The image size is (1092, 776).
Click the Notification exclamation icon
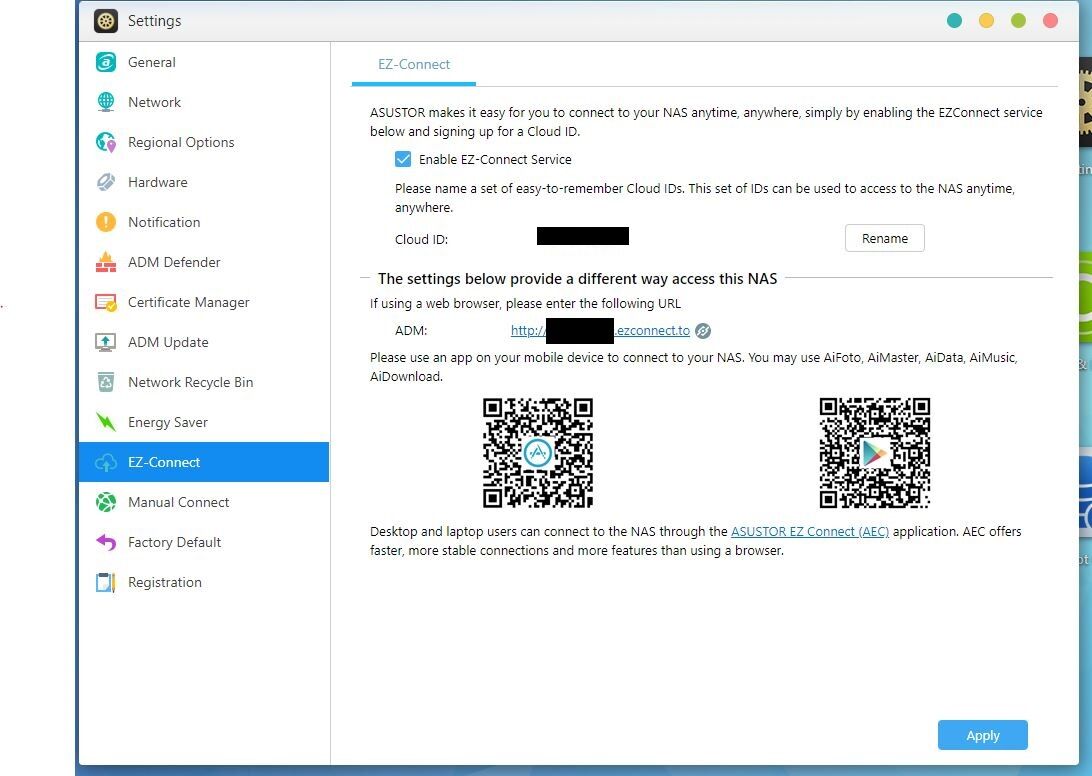[x=106, y=222]
